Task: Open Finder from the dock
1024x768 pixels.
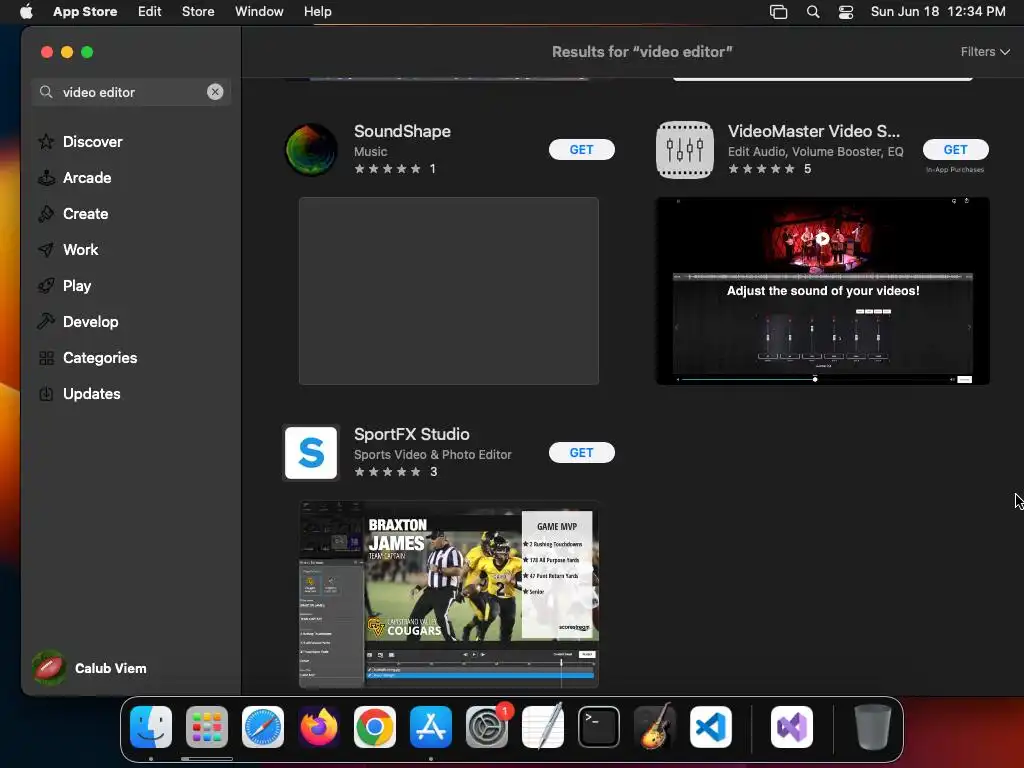Action: tap(151, 727)
